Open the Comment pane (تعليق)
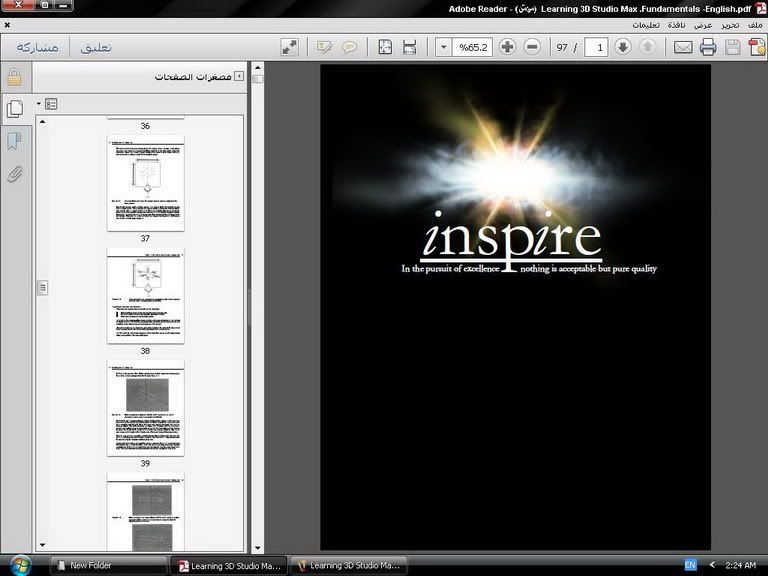This screenshot has width=768, height=576. [x=96, y=47]
